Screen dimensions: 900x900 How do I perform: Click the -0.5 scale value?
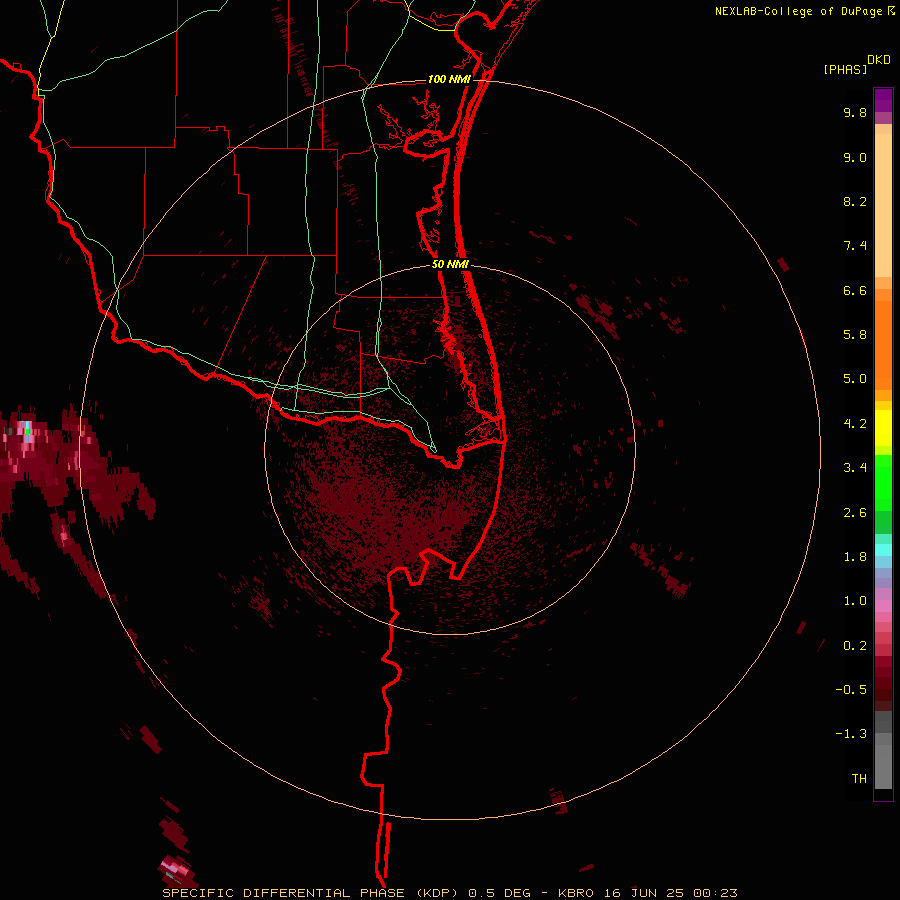click(x=851, y=690)
